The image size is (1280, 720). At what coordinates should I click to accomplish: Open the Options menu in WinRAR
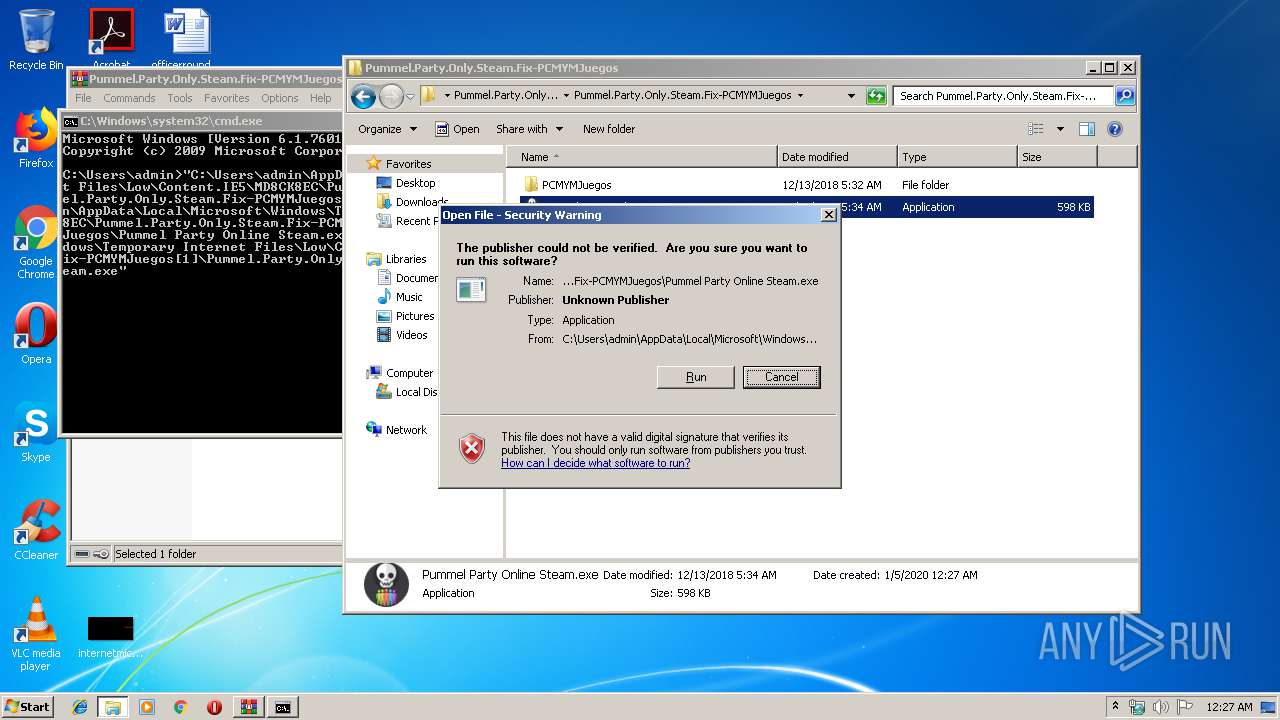(x=280, y=98)
